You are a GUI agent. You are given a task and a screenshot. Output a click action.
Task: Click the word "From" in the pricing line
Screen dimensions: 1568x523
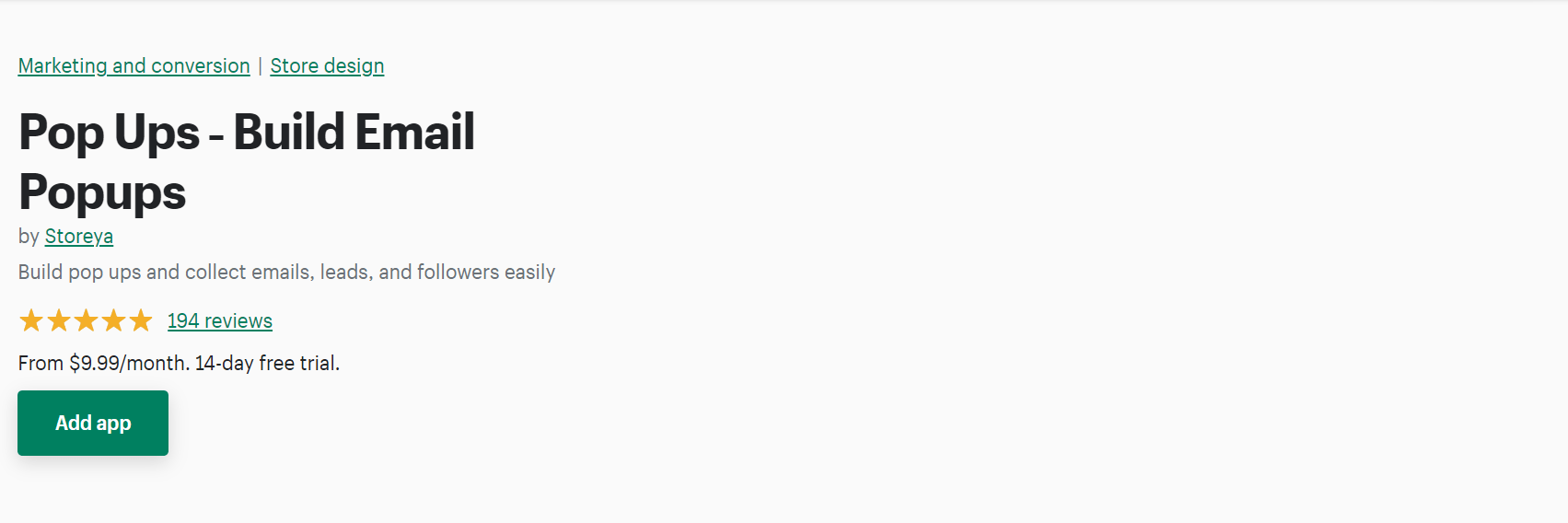pyautogui.click(x=41, y=364)
